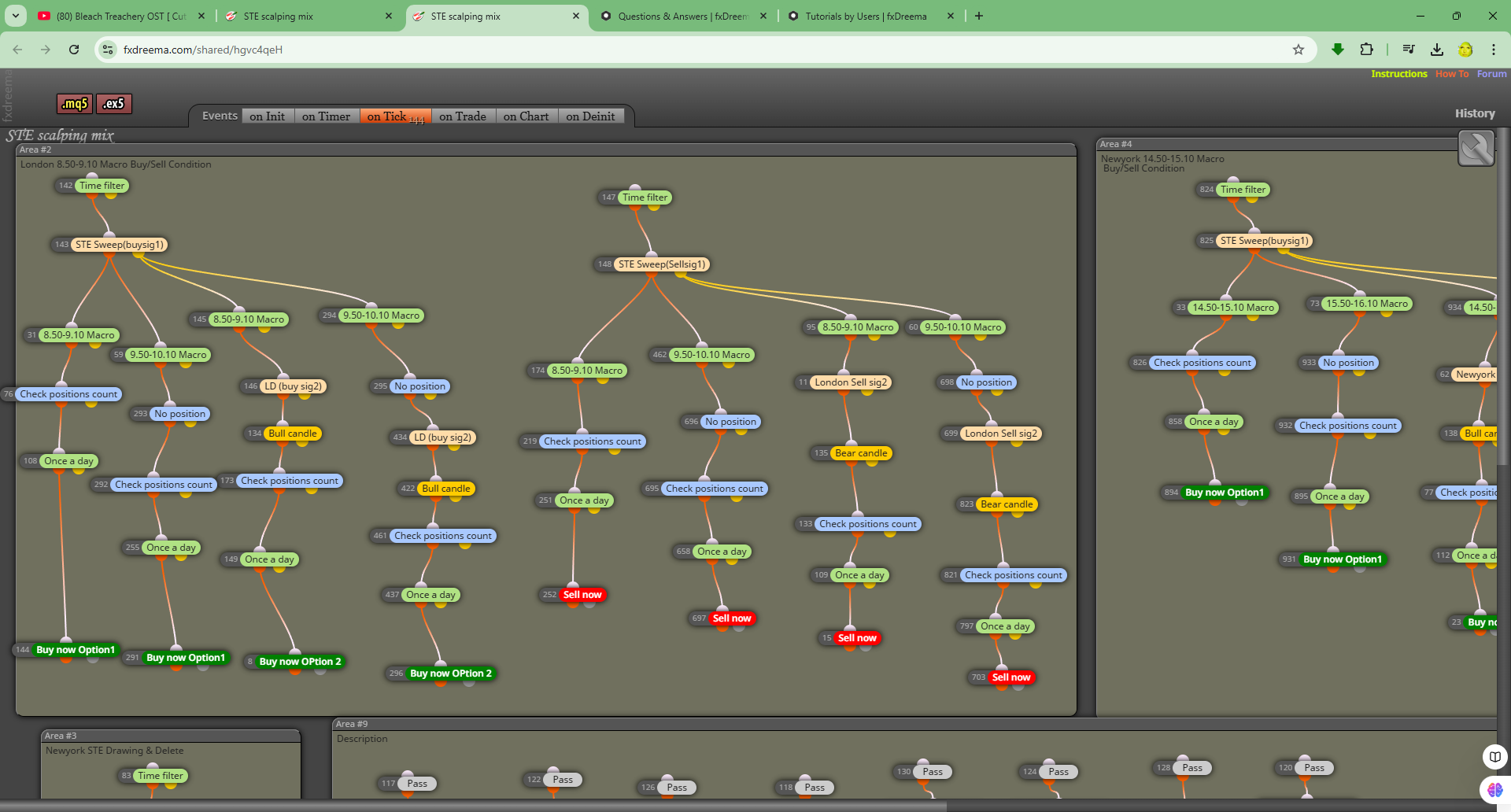Click the book icon at bottom right
1511x812 pixels.
[1494, 757]
